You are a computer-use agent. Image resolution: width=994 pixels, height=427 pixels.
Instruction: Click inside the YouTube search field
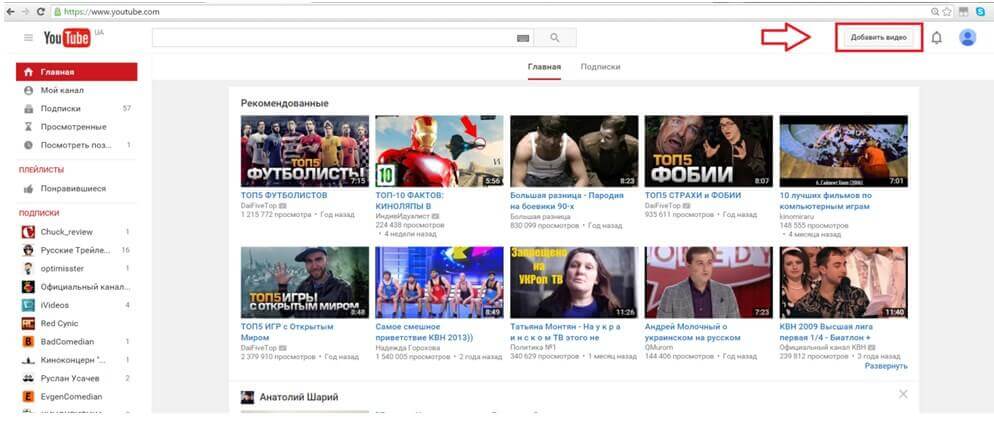point(330,38)
